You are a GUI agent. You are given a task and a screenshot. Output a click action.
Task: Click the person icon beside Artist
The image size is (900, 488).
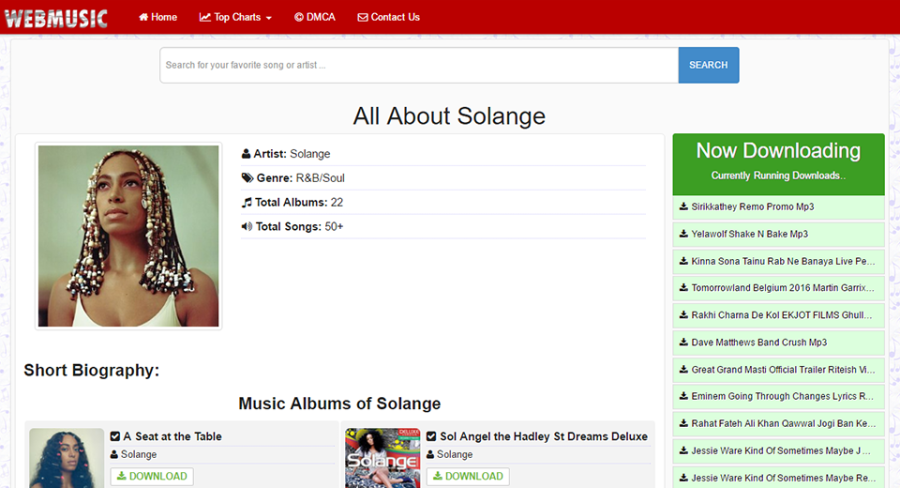click(x=246, y=154)
